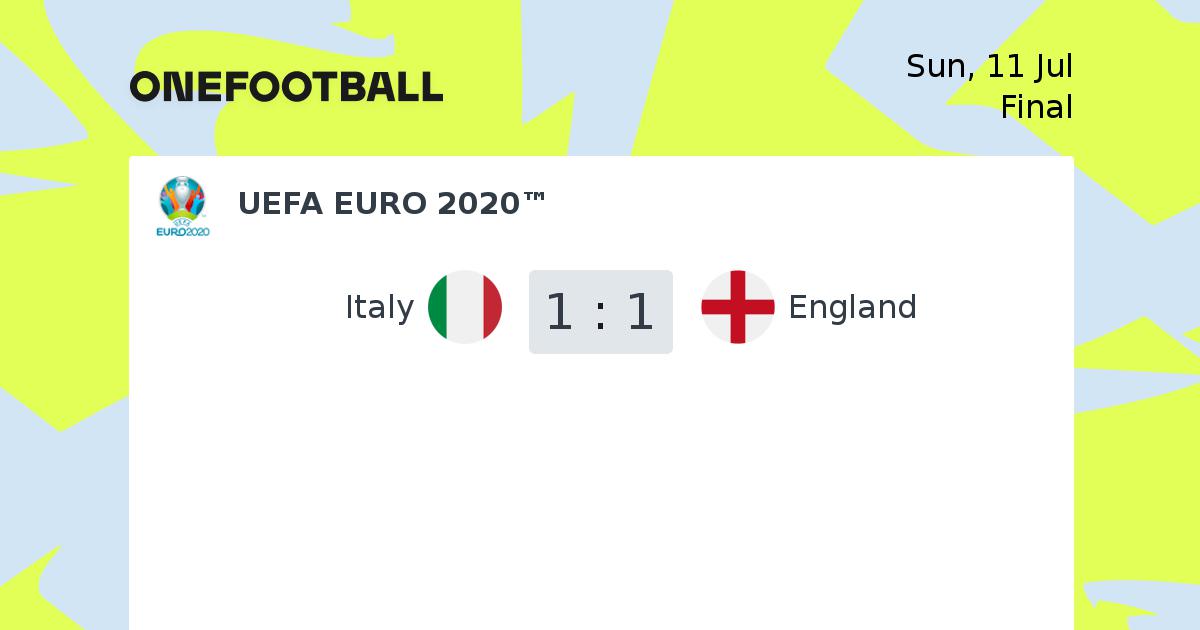Click the Final match stage label

[1036, 107]
